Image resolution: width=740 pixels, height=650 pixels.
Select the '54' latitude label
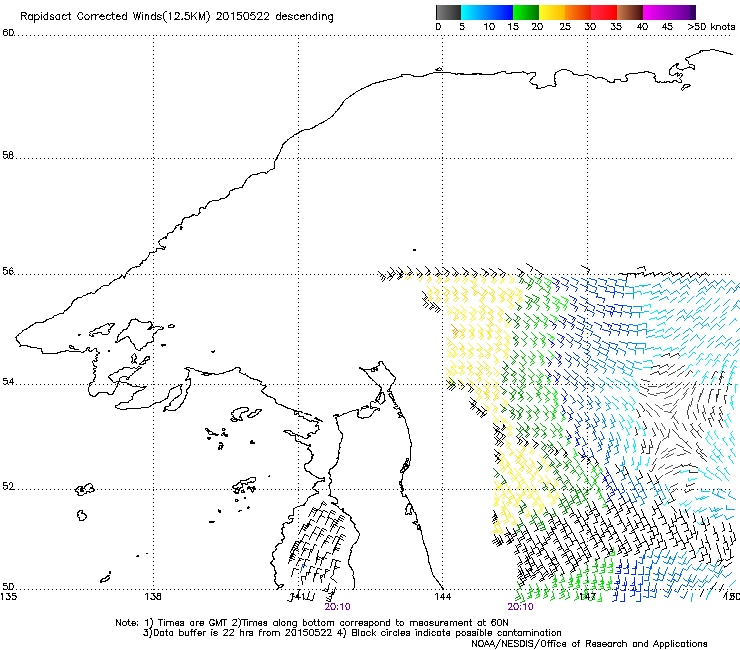tap(8, 381)
